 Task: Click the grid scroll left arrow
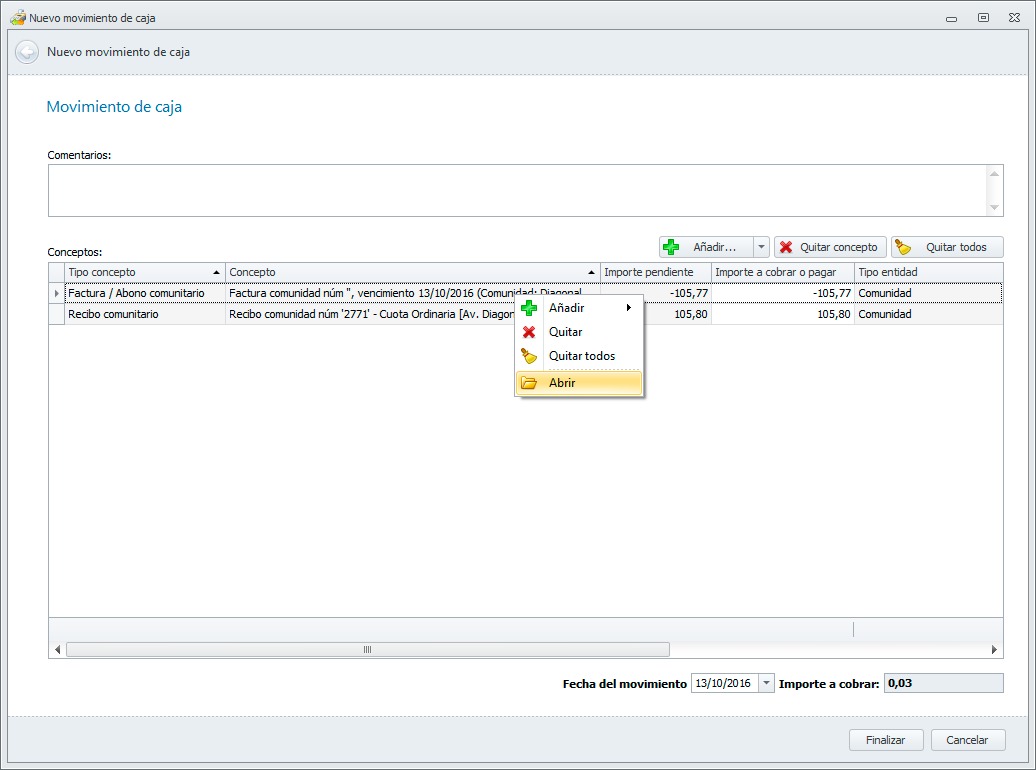57,650
